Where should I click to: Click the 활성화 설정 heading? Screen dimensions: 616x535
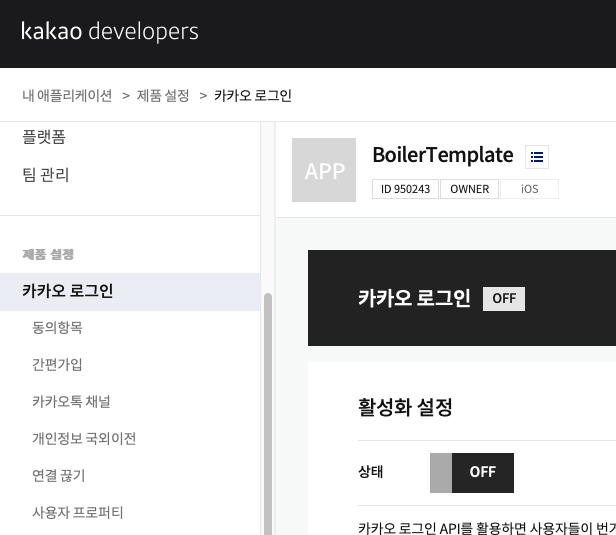pyautogui.click(x=405, y=407)
